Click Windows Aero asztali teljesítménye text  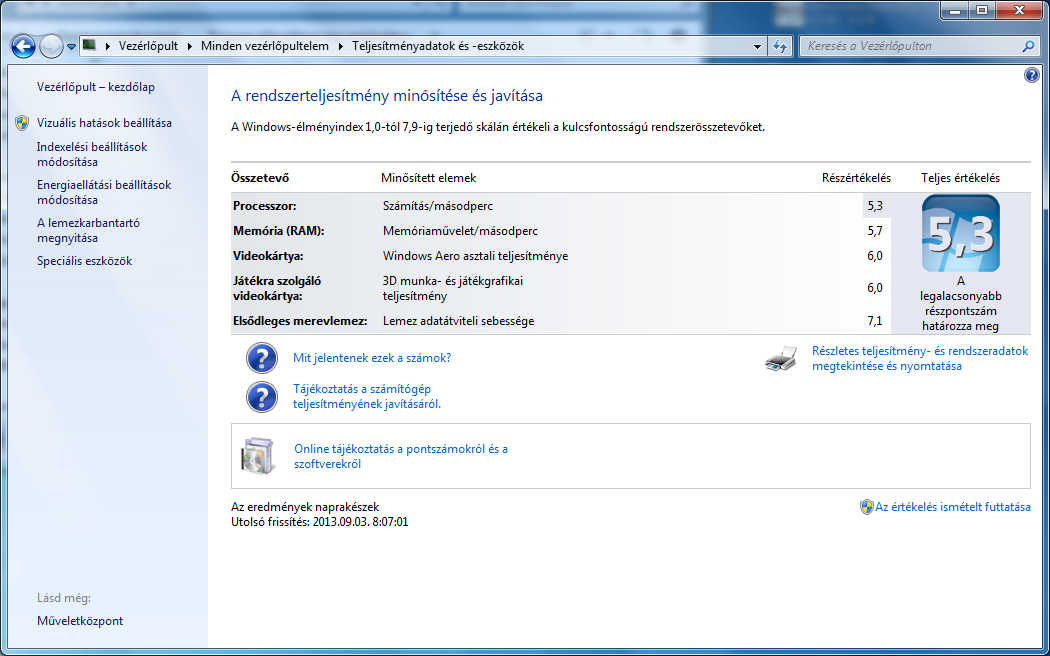[475, 256]
